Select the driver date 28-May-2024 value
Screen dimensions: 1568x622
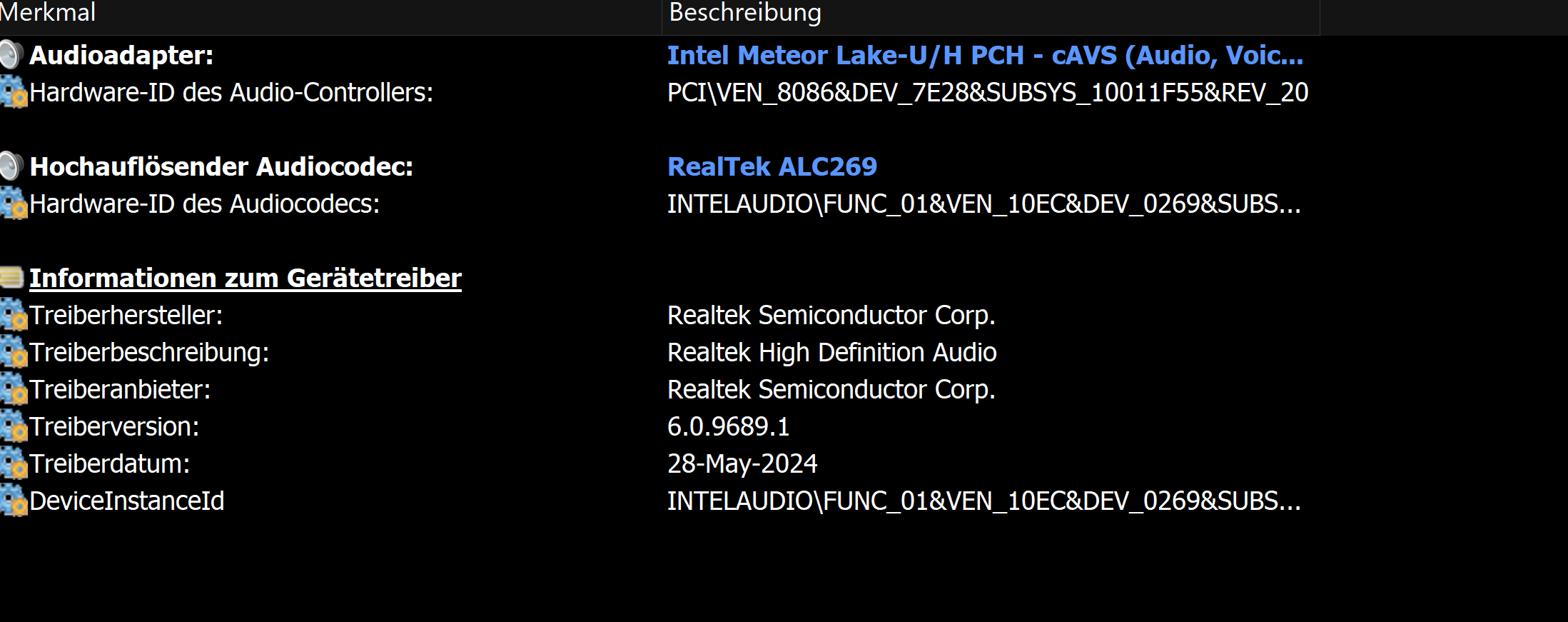click(x=742, y=464)
